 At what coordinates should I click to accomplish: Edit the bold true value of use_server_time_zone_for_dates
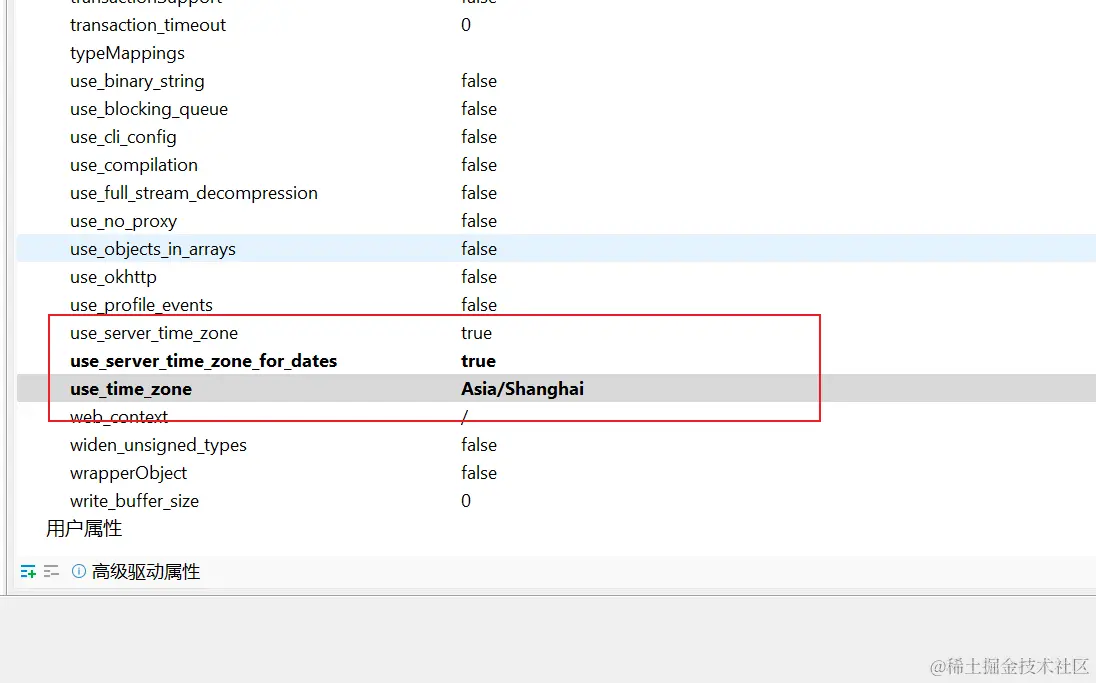click(478, 361)
